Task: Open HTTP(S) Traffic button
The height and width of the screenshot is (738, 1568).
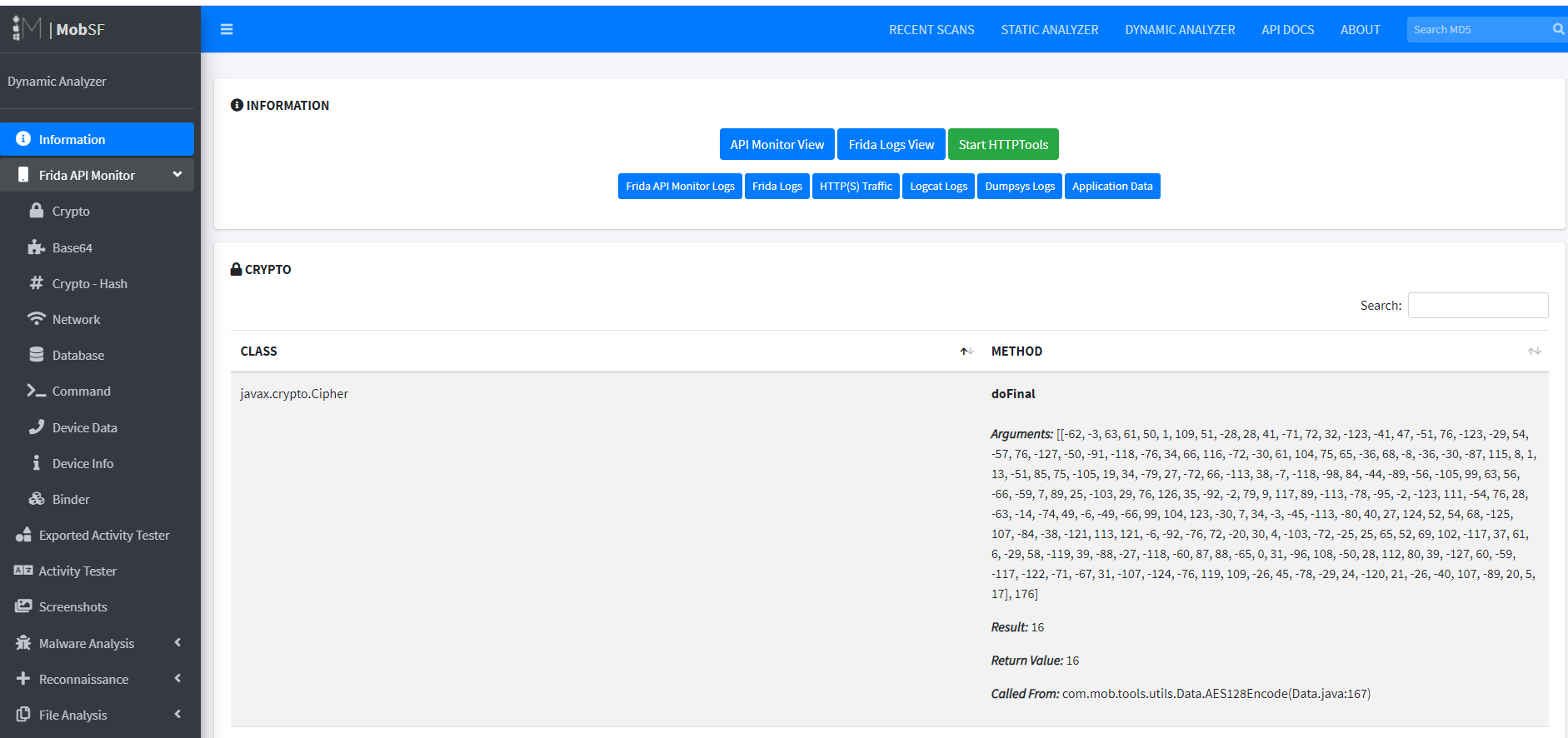Action: 856,186
